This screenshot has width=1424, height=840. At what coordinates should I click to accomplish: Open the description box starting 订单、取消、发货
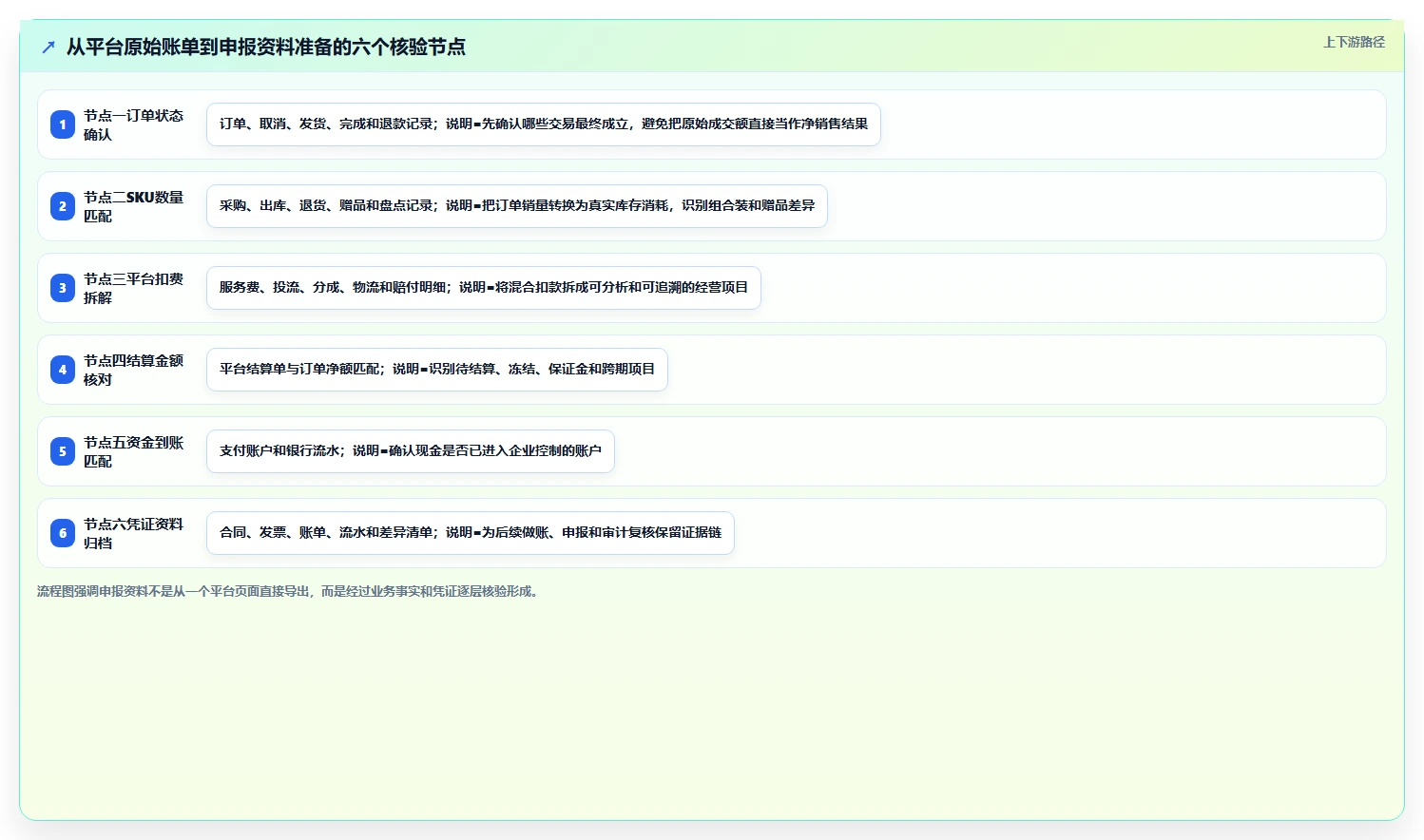tap(544, 124)
